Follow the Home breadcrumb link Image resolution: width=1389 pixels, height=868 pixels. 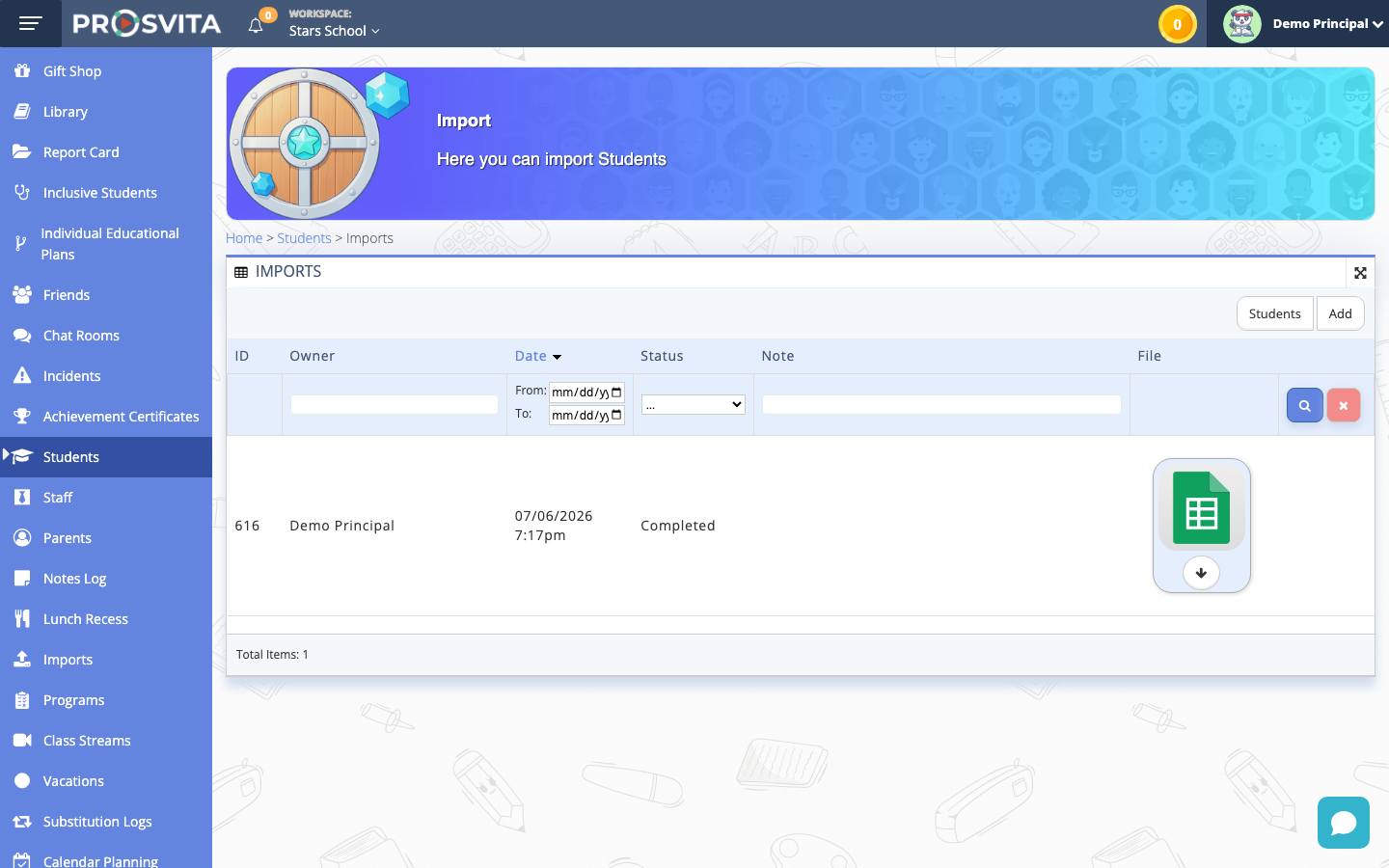244,238
